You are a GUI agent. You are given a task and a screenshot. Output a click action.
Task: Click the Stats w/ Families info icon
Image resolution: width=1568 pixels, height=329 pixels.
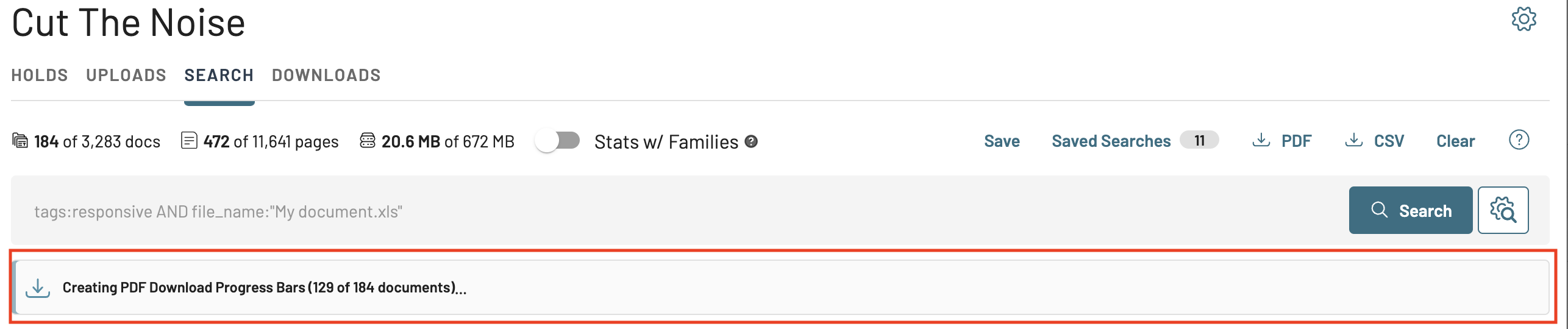pyautogui.click(x=751, y=141)
